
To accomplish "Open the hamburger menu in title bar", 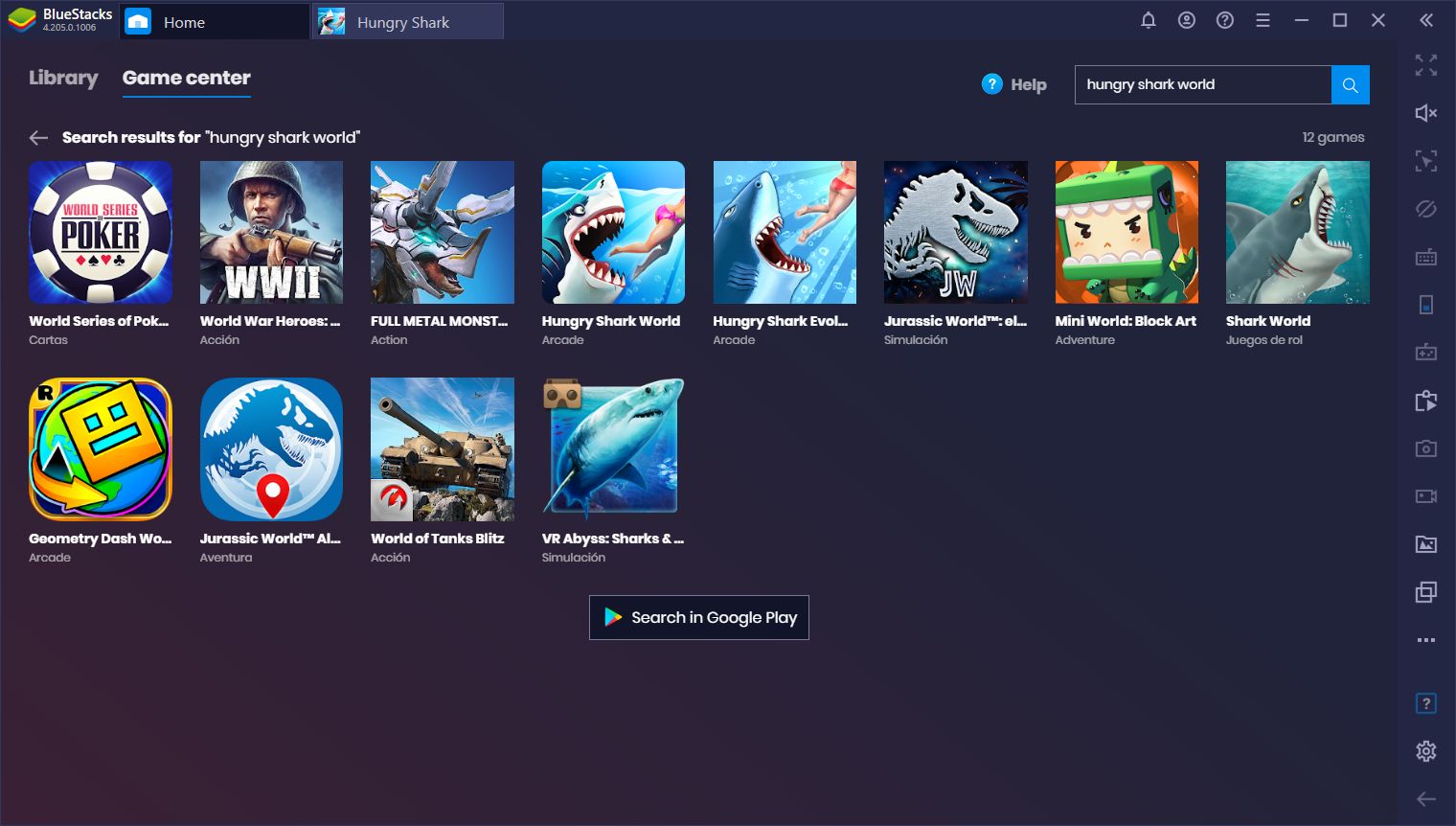I will 1263,20.
